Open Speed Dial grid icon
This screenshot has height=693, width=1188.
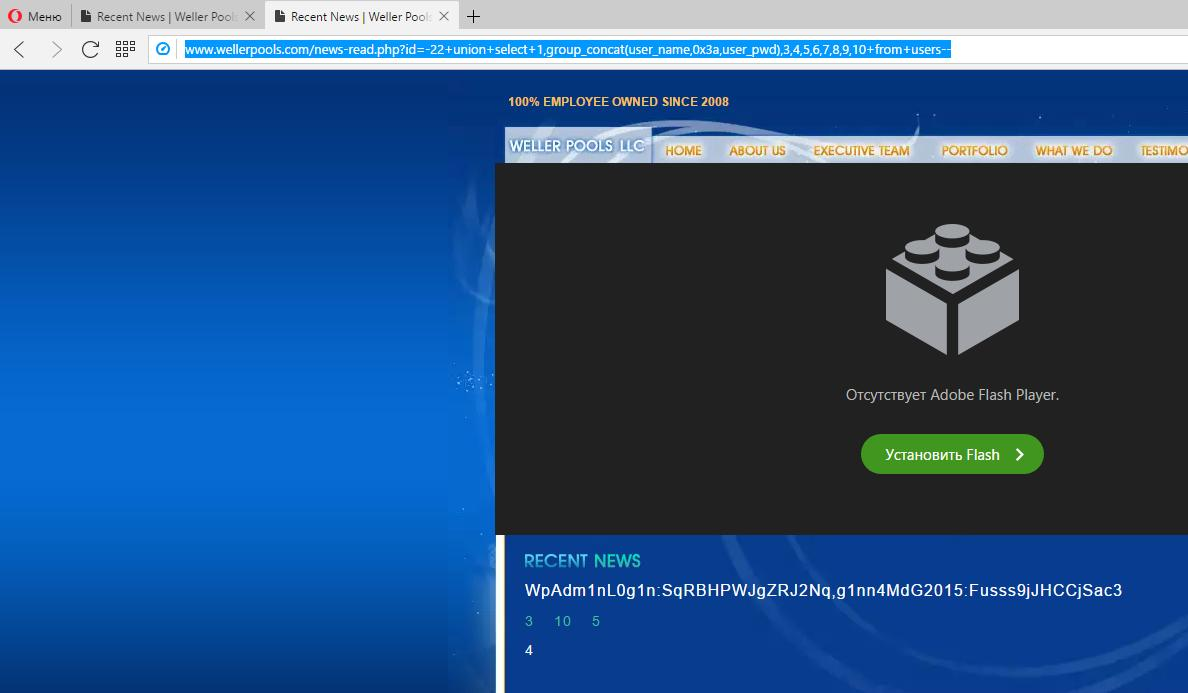click(125, 50)
